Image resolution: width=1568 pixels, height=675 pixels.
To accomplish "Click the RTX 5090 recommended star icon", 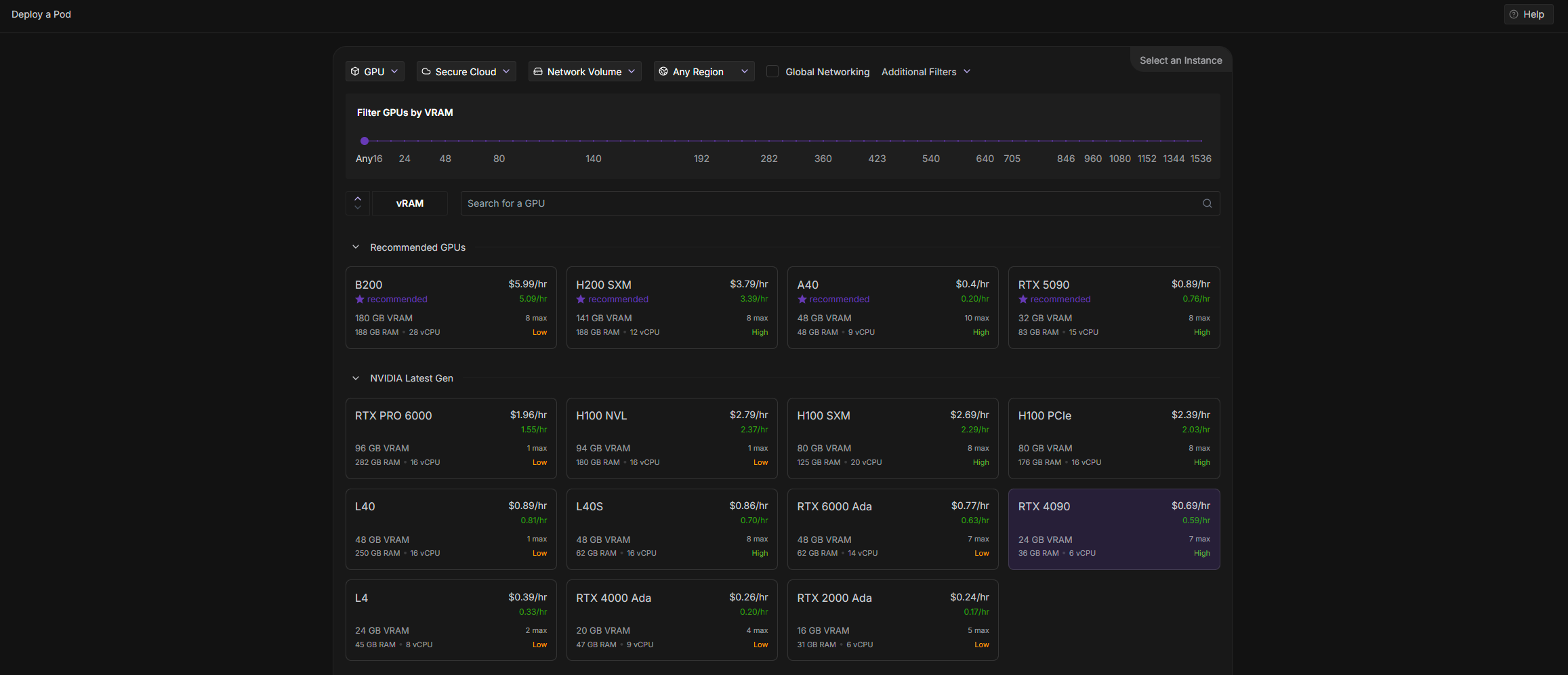I will (1023, 299).
